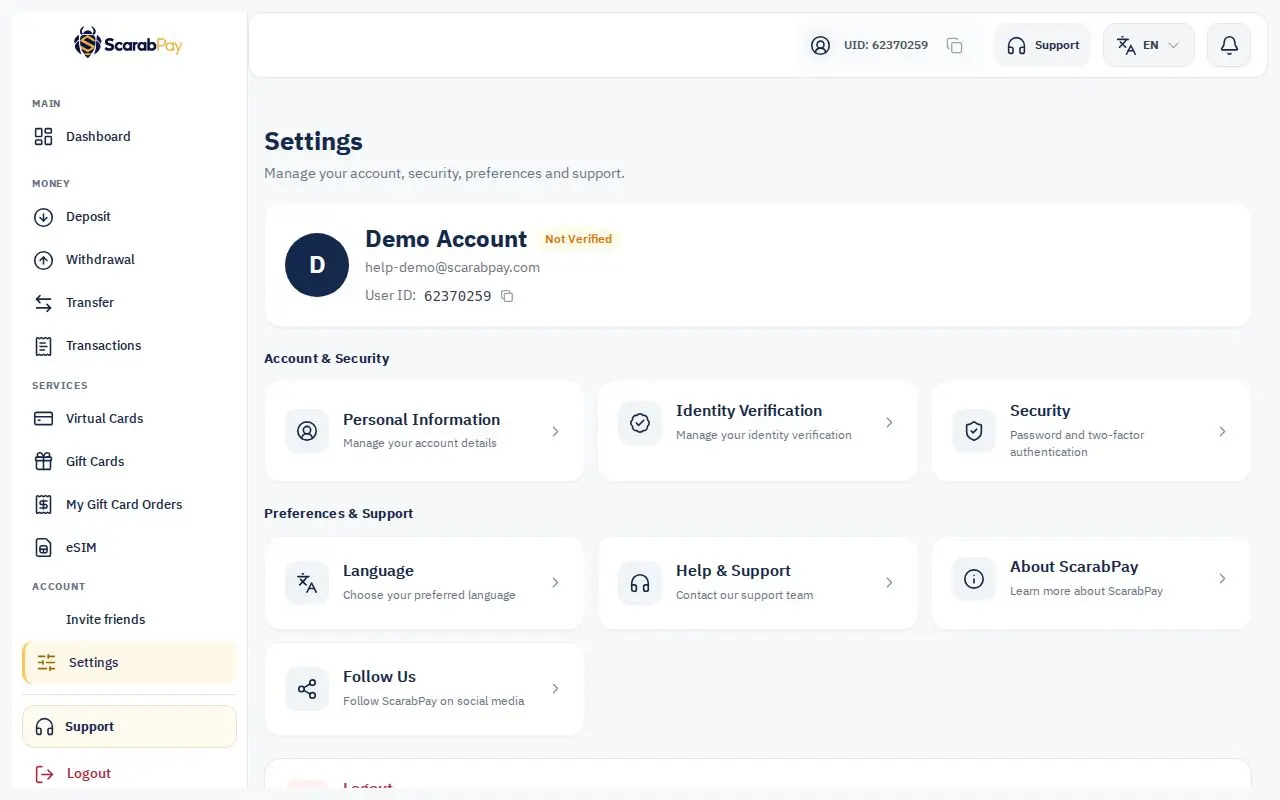The height and width of the screenshot is (800, 1280).
Task: Copy User ID next to 62370259
Action: [507, 296]
